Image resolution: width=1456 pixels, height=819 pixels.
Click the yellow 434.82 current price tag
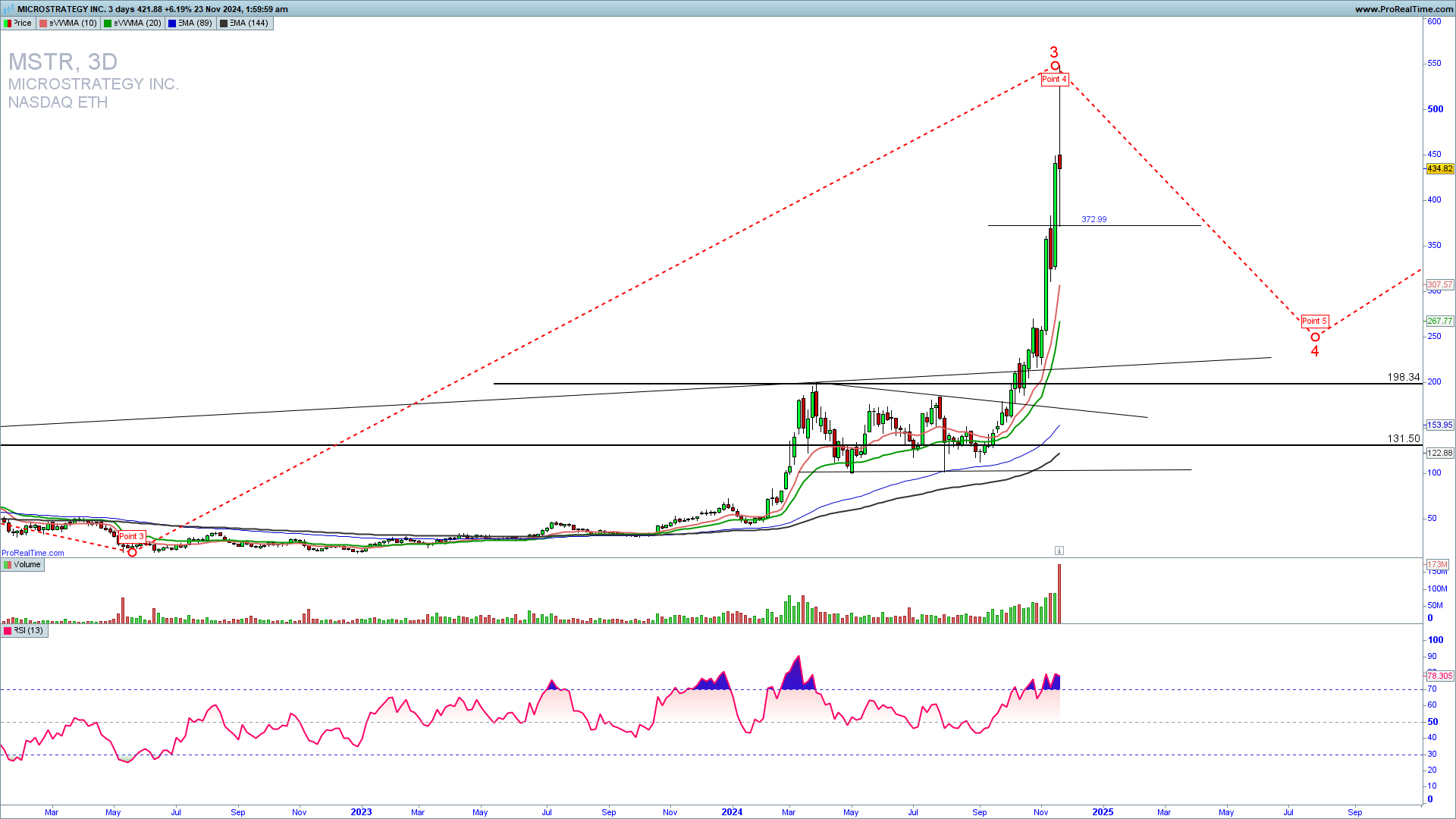tap(1440, 169)
